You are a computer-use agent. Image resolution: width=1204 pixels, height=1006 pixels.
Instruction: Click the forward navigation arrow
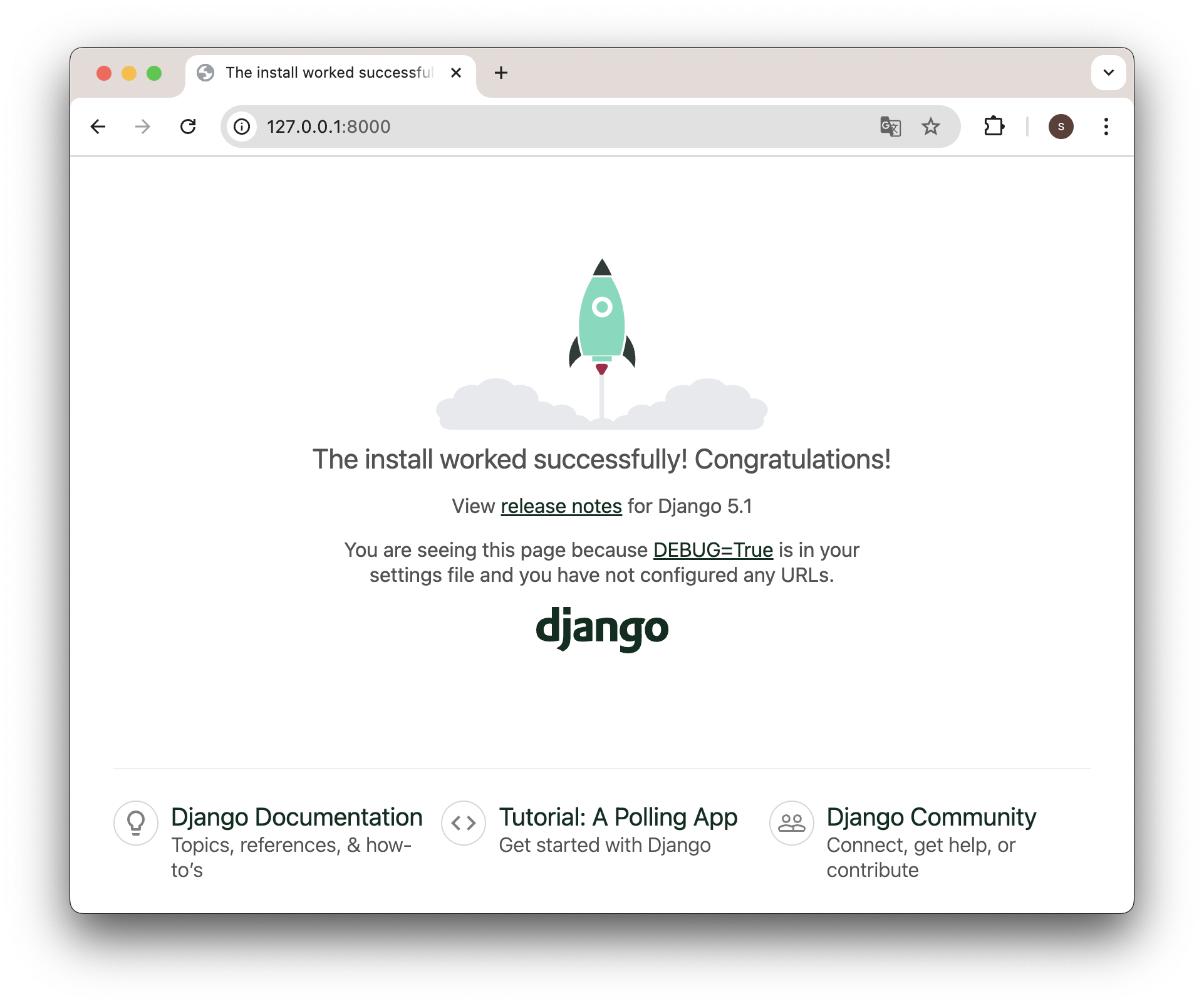coord(143,127)
